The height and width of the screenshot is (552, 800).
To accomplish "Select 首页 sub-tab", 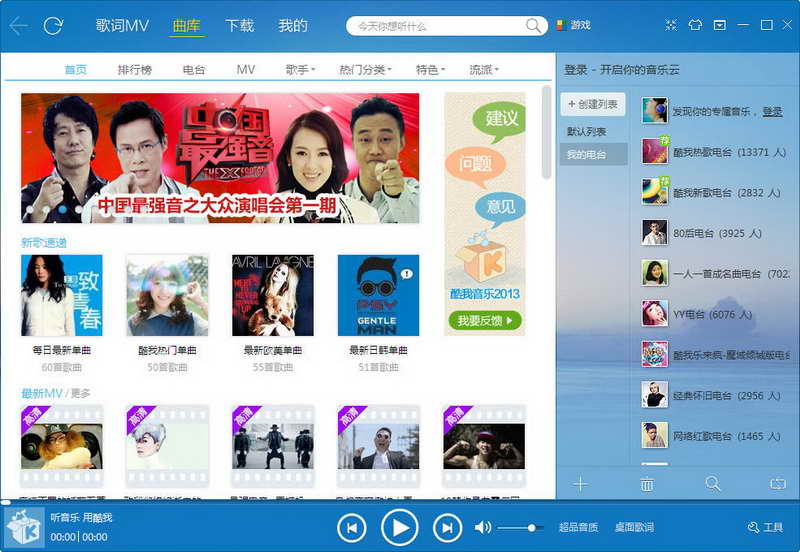I will 76,70.
